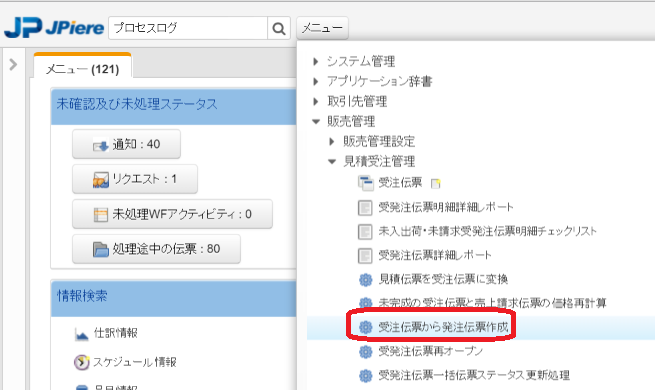Click the 情報検索 panel header
The image size is (655, 390).
click(173, 299)
